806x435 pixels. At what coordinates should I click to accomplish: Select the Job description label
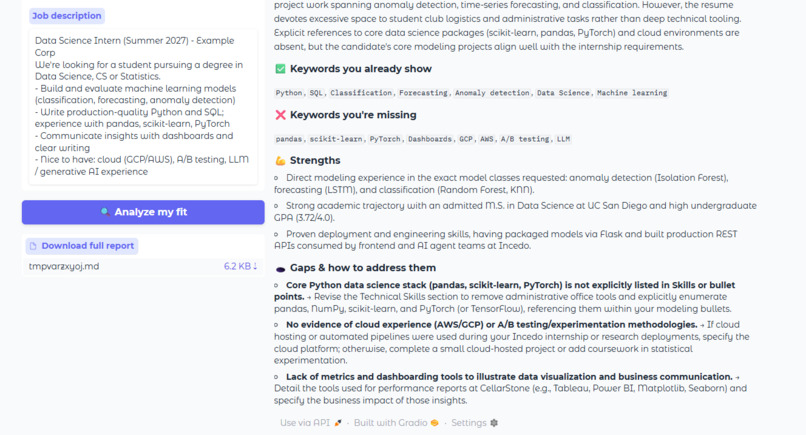pyautogui.click(x=67, y=16)
